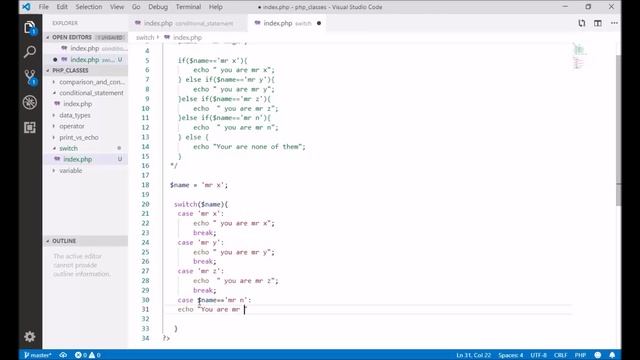Click line number 20 in the gutter
Viewport: 640px width, 360px height.
pyautogui.click(x=145, y=204)
